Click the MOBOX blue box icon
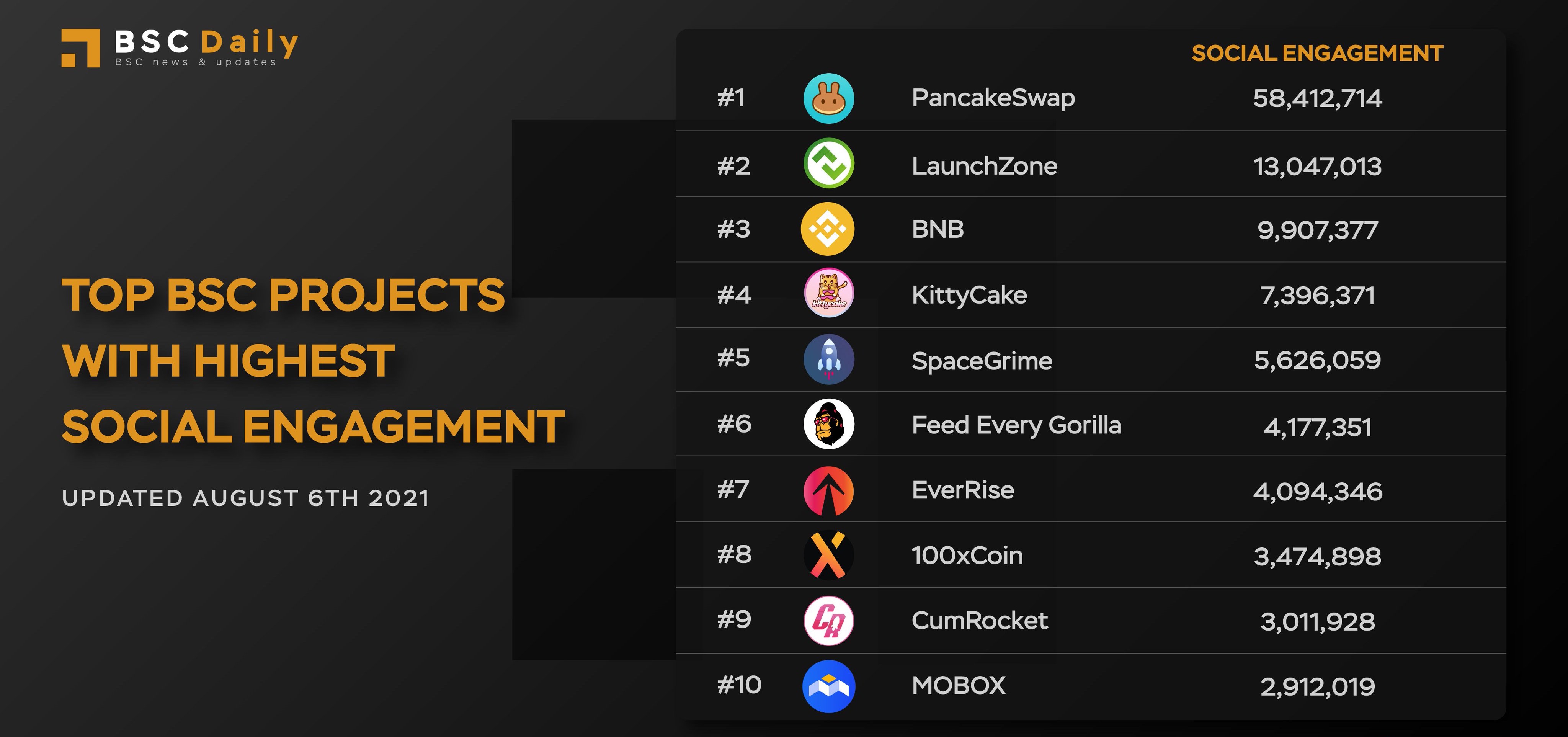The height and width of the screenshot is (737, 1568). pyautogui.click(x=828, y=686)
